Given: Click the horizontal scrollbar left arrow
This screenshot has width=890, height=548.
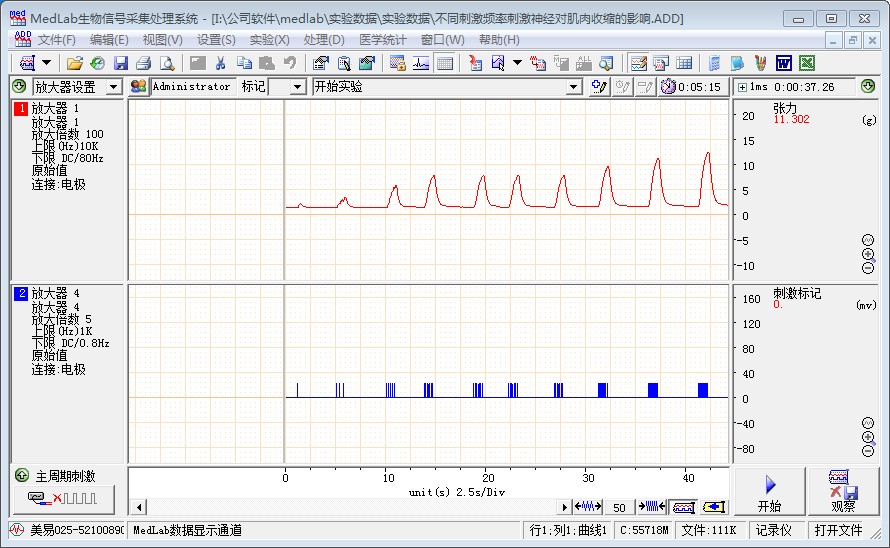Looking at the screenshot, I should (139, 507).
